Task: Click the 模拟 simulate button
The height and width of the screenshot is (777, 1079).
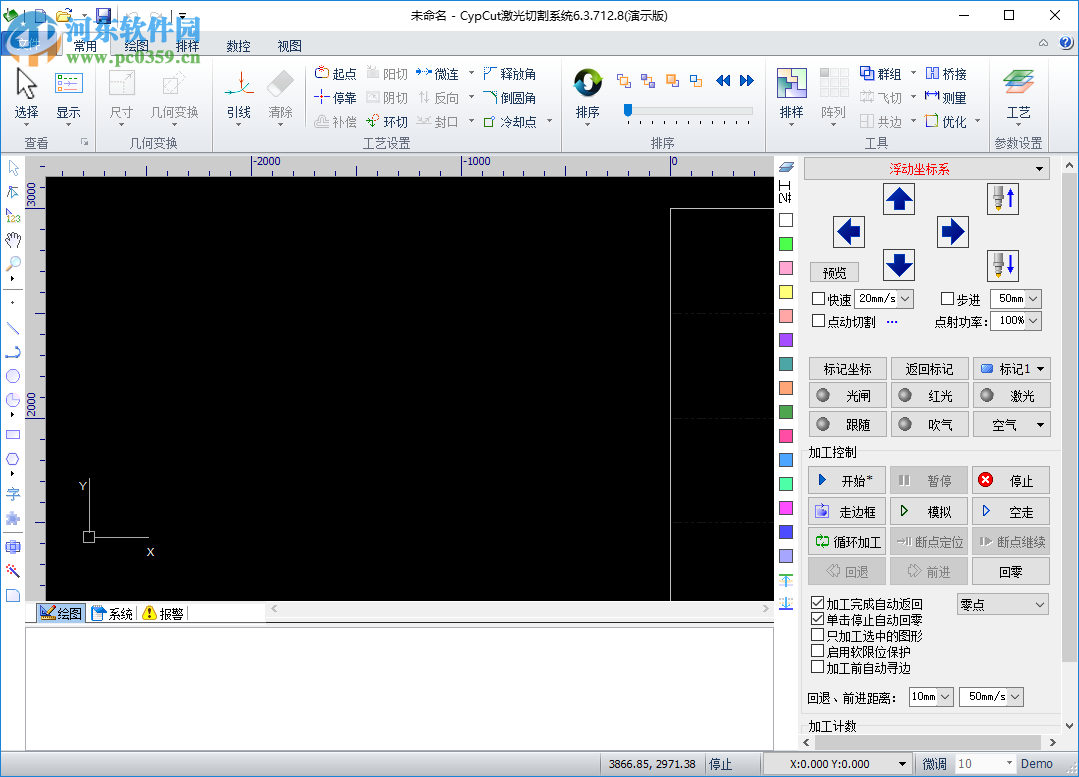Action: [x=928, y=511]
